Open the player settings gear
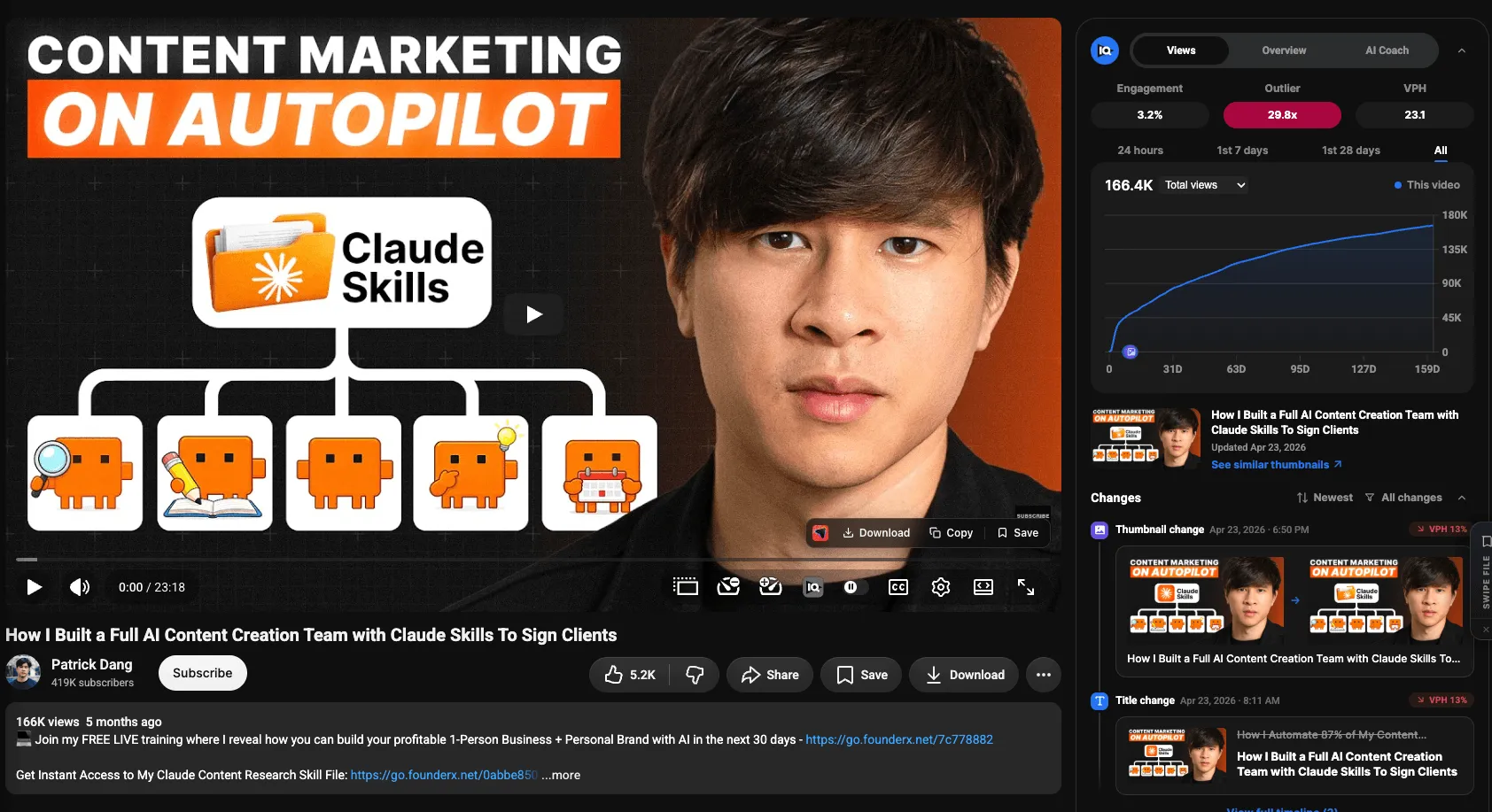This screenshot has height=812, width=1492. click(941, 587)
